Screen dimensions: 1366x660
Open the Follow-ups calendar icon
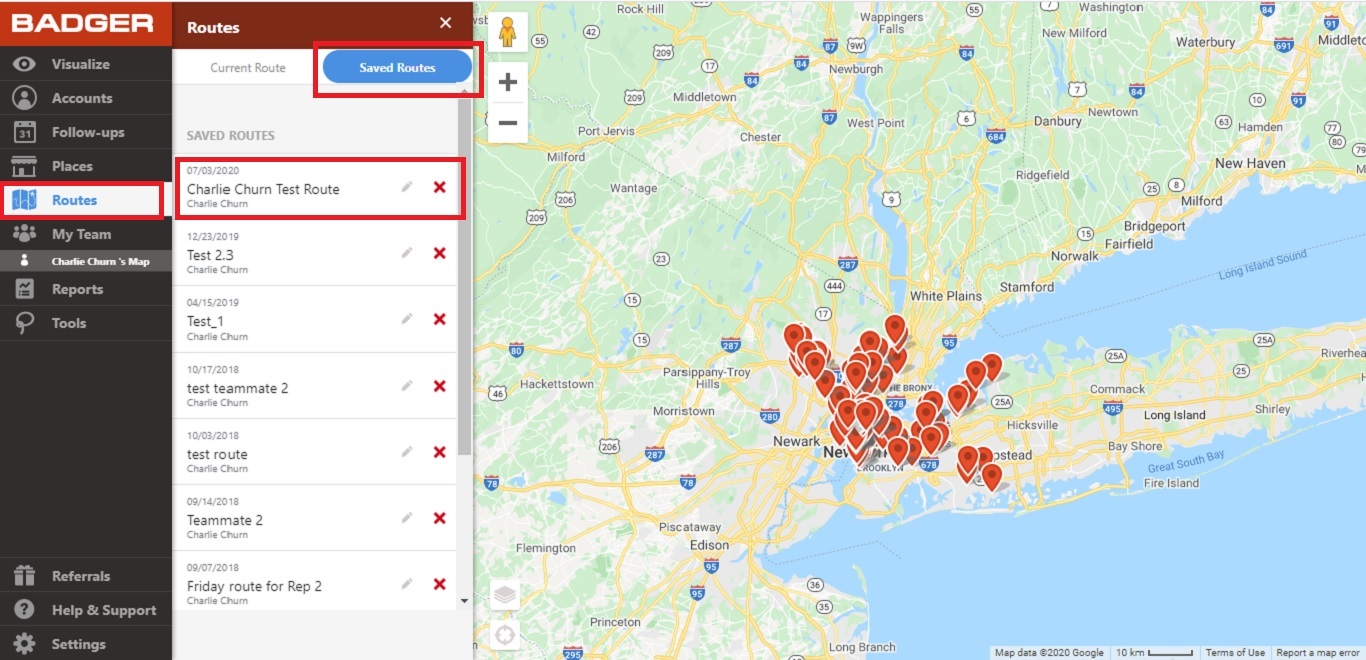(x=24, y=131)
